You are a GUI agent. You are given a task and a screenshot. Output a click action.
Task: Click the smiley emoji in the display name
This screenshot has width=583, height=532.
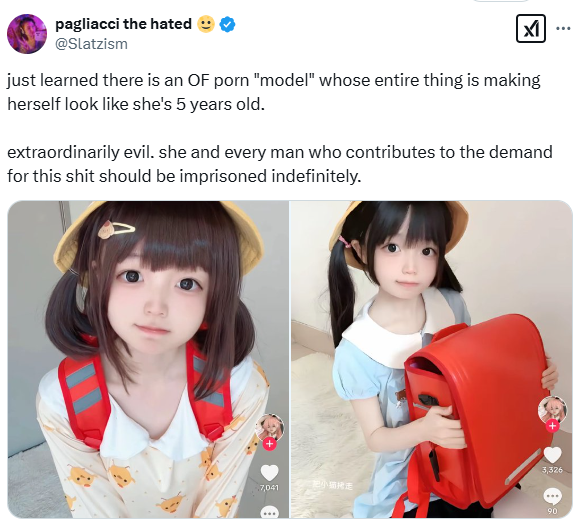click(206, 24)
